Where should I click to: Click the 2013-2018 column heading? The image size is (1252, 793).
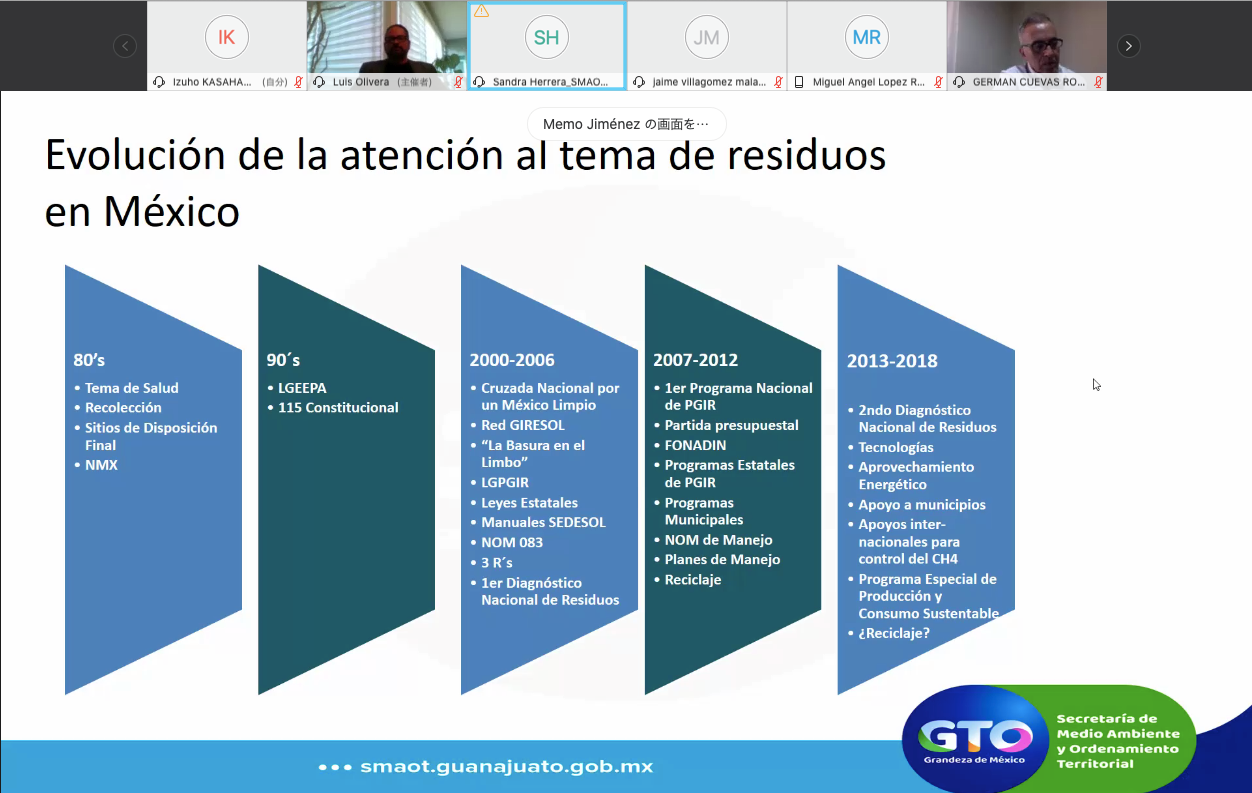pyautogui.click(x=890, y=361)
